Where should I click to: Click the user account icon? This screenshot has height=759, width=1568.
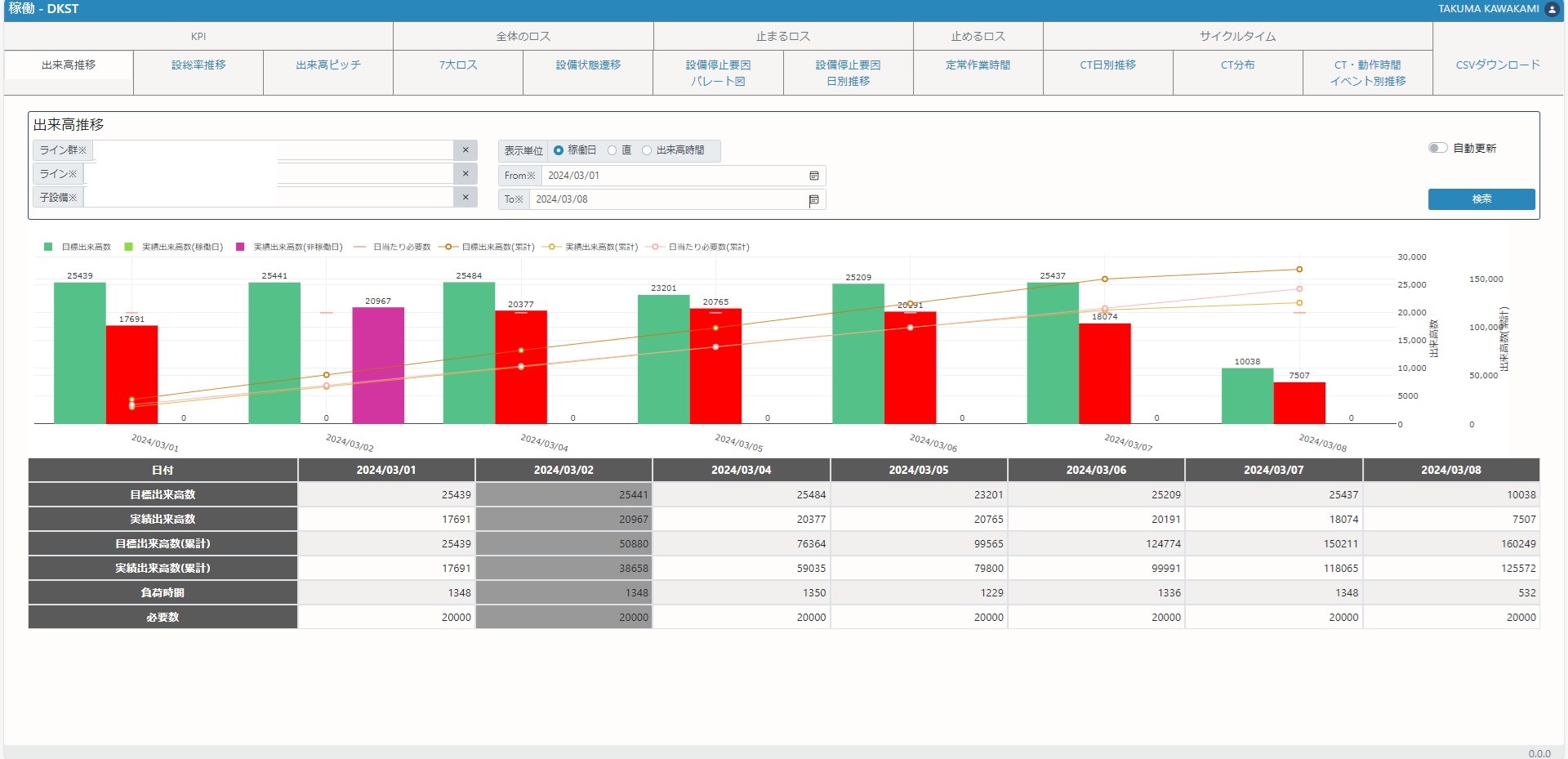(1552, 9)
